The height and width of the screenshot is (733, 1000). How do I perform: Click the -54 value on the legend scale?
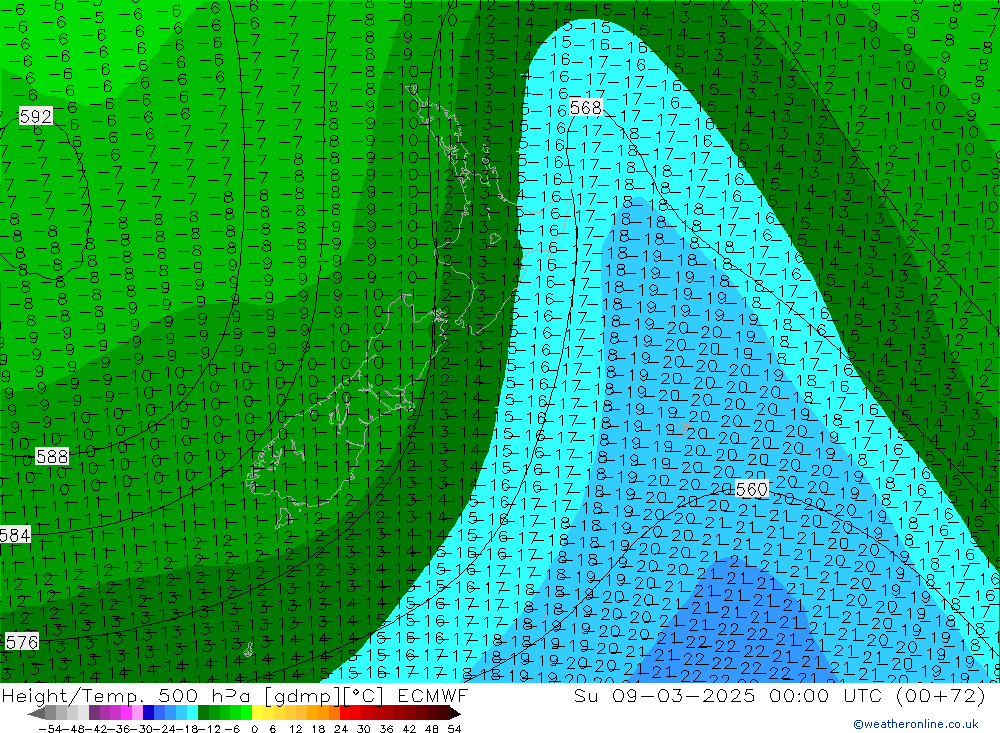click(50, 729)
